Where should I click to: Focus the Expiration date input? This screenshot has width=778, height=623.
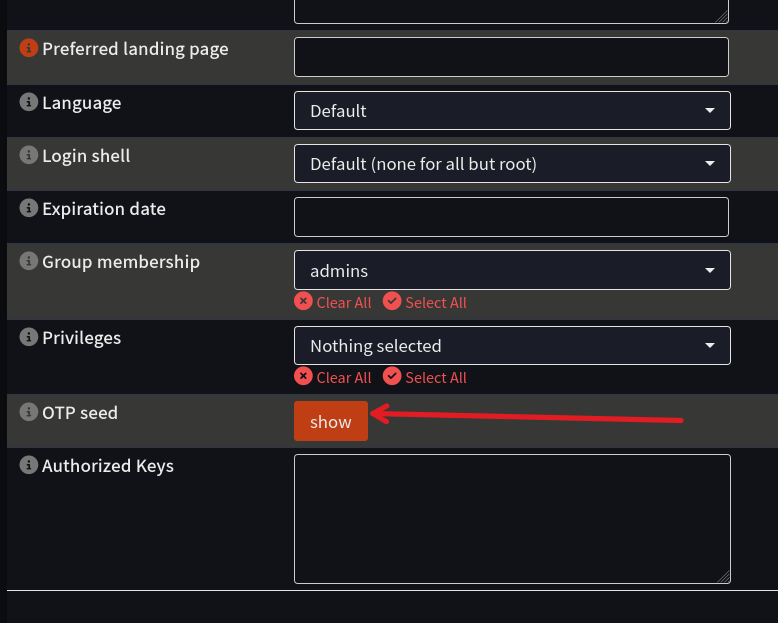[x=511, y=217]
